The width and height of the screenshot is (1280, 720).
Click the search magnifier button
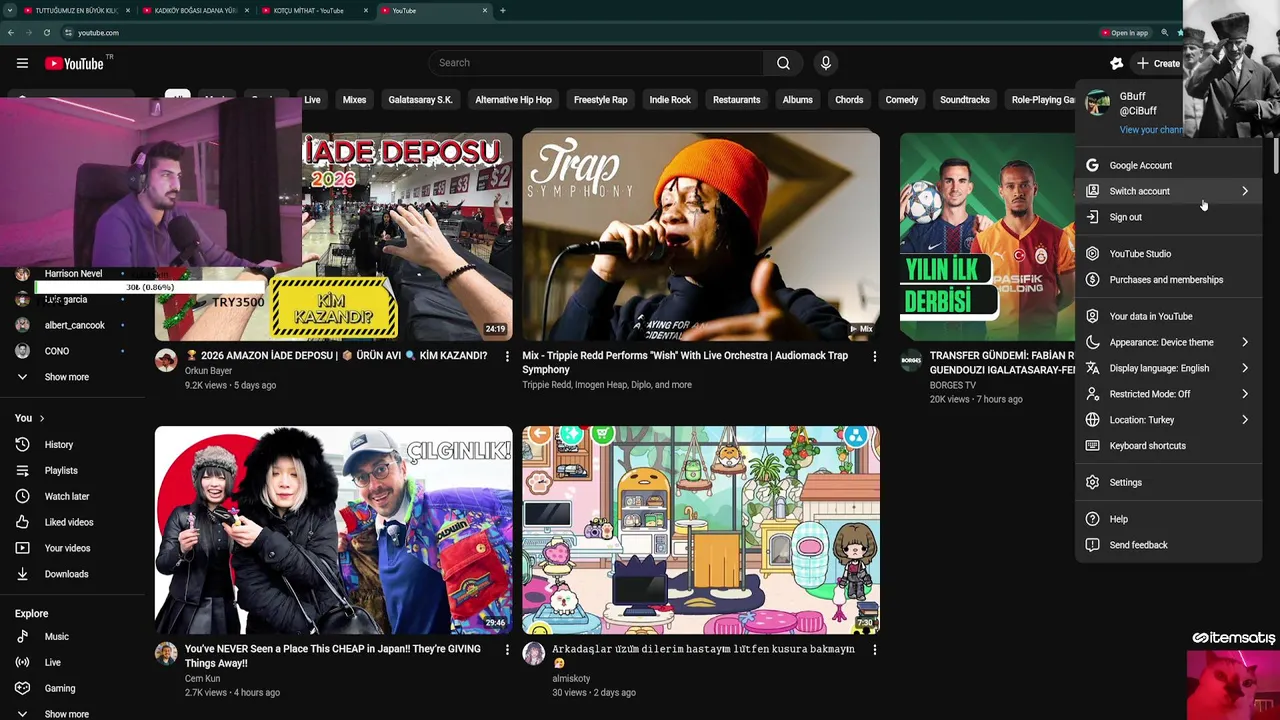point(783,63)
